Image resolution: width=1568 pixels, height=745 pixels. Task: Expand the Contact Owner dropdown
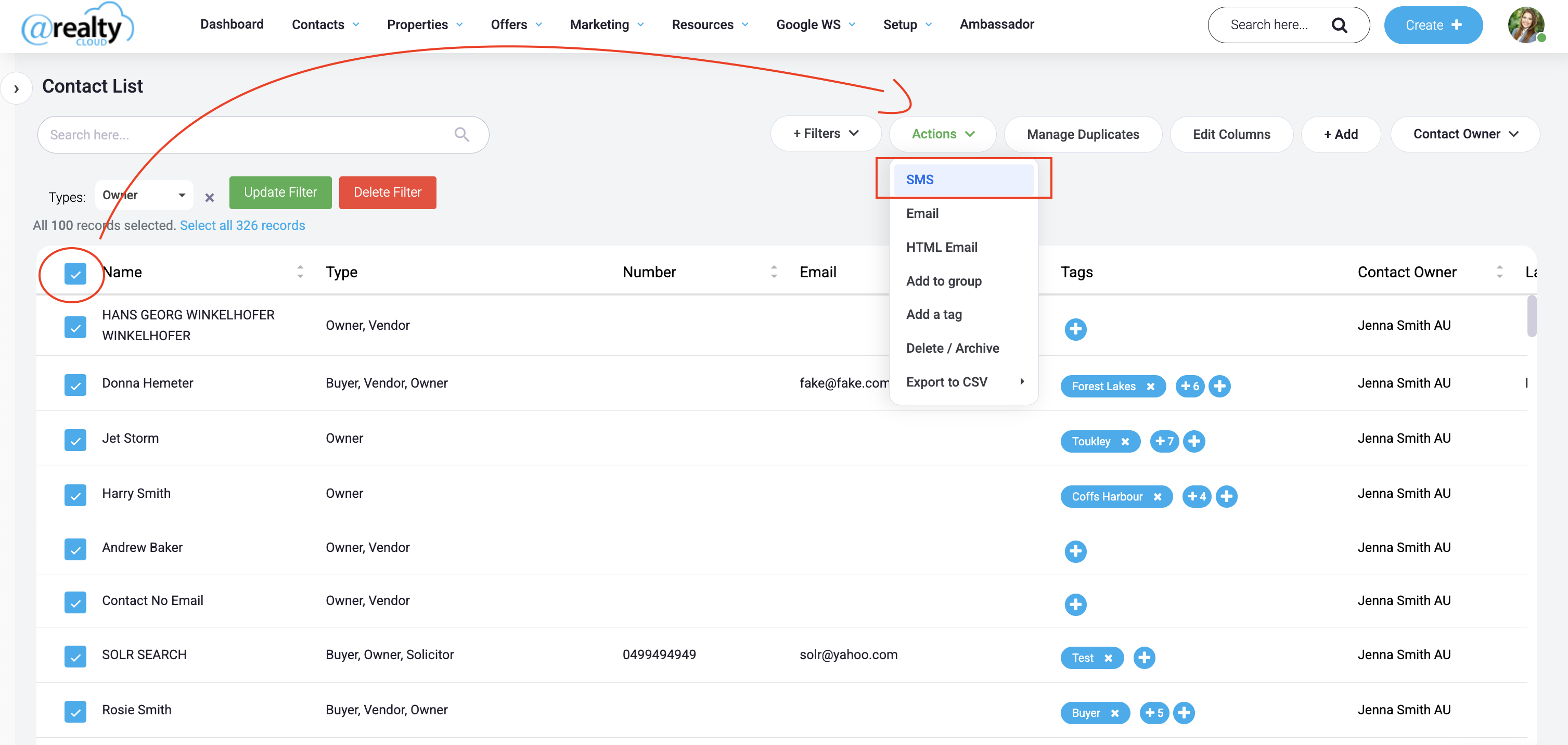[x=1464, y=134]
